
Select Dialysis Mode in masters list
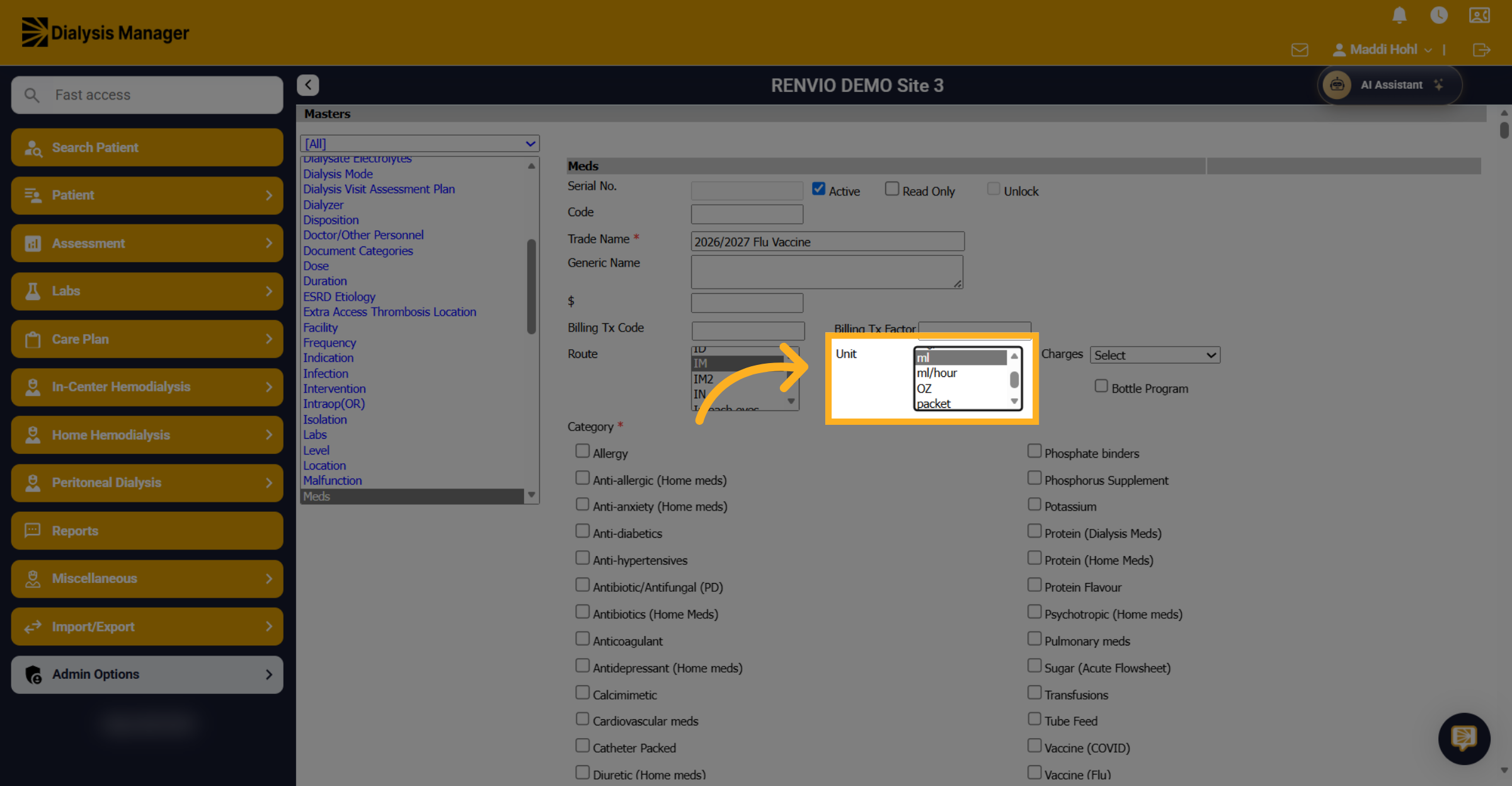(338, 174)
